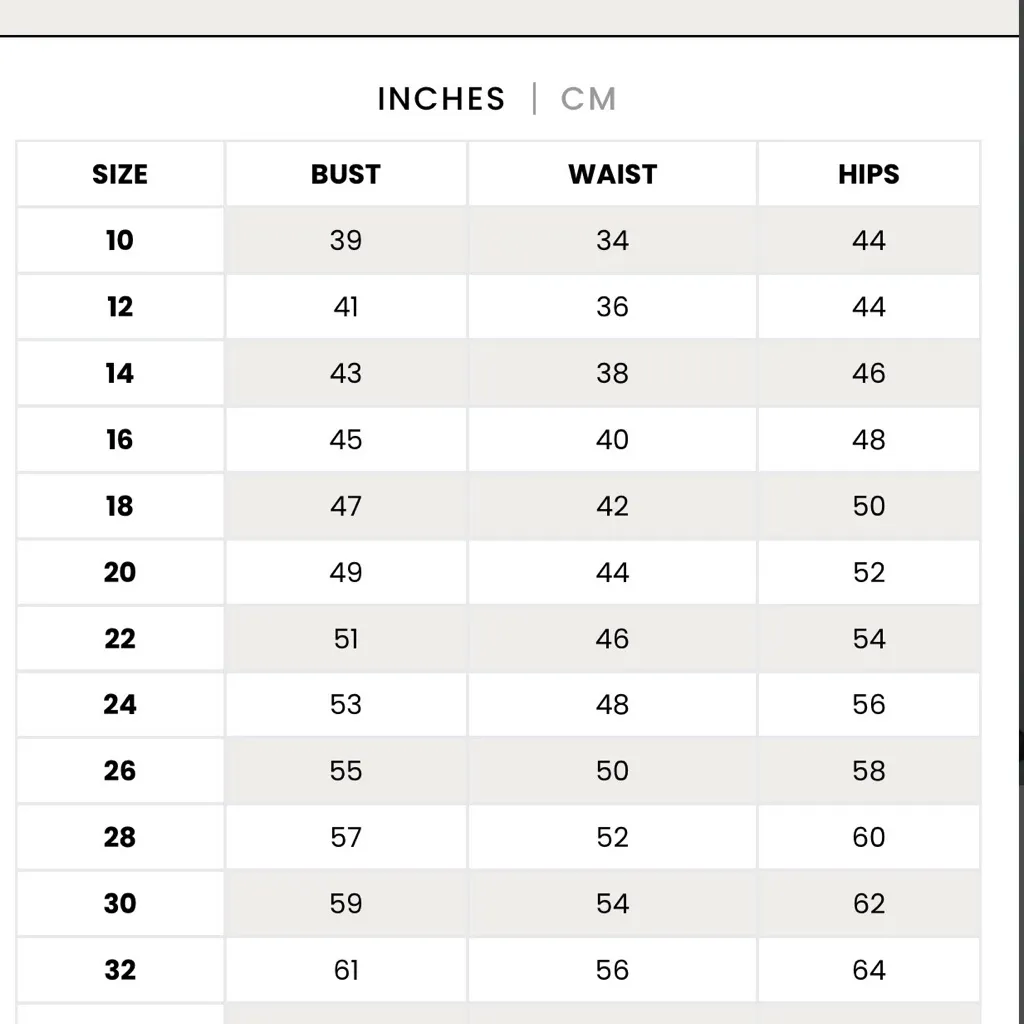The width and height of the screenshot is (1024, 1024).
Task: Select the INCHES unit option
Action: [x=441, y=99]
